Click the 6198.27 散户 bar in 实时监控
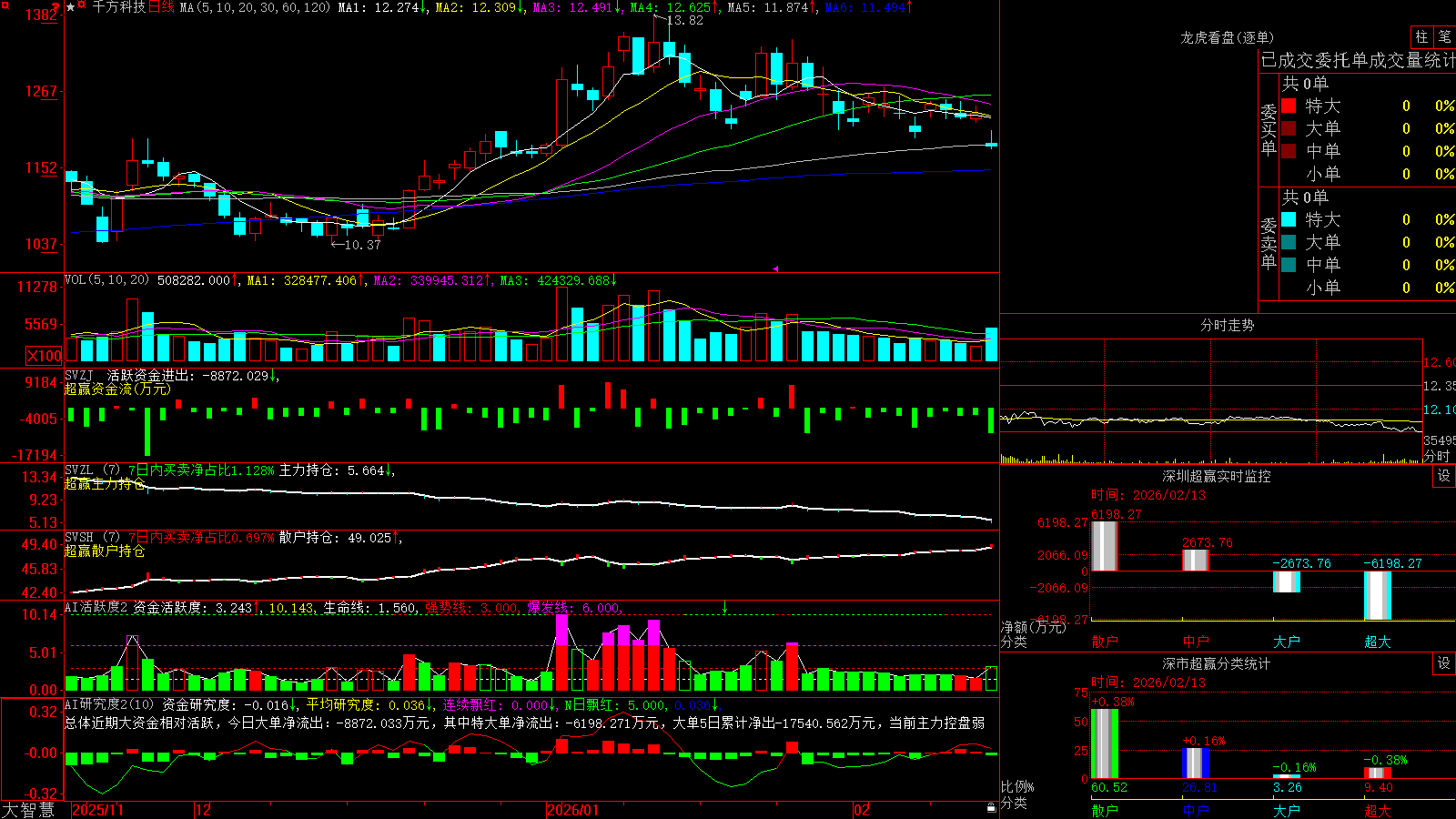The width and height of the screenshot is (1456, 819). (1104, 546)
